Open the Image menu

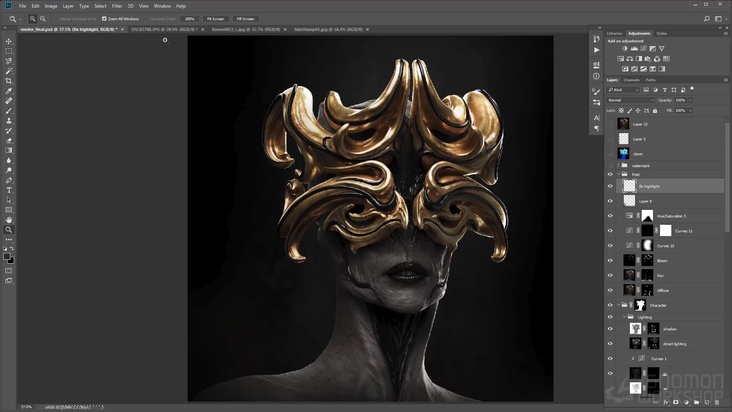tap(50, 6)
